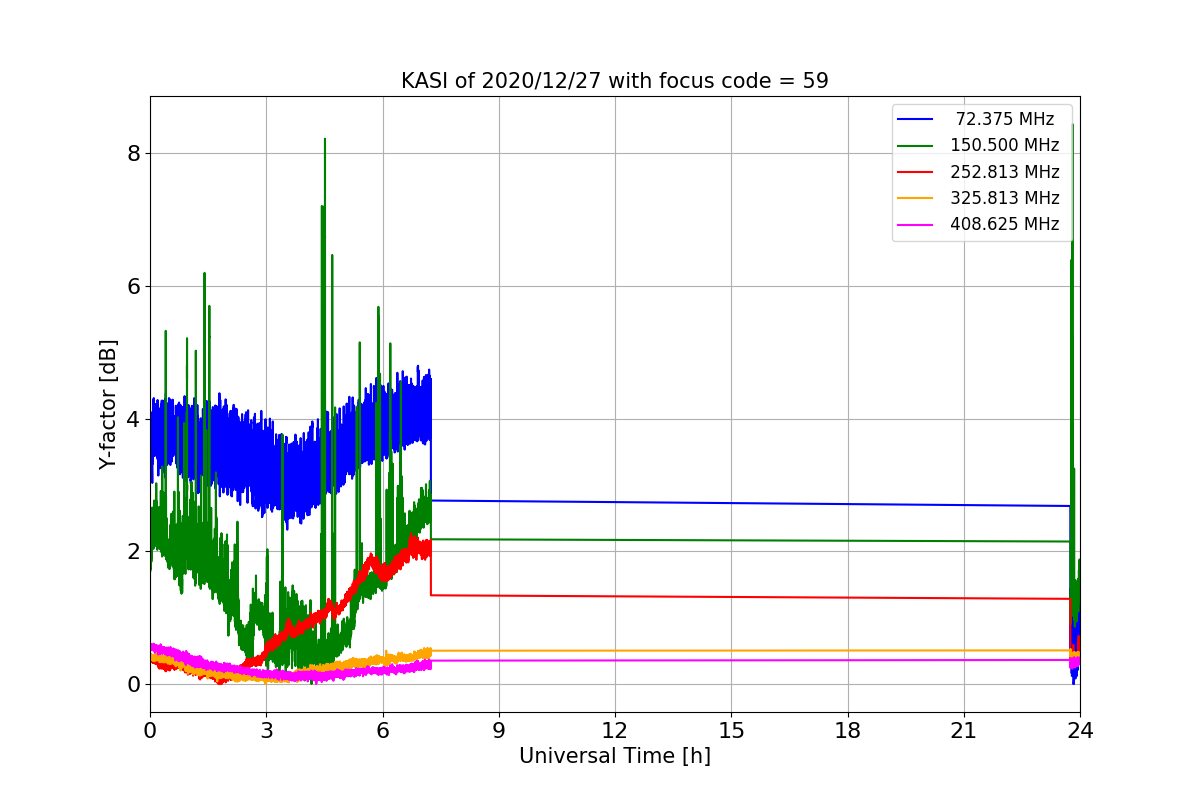Click the y-axis tick label 8
1200x800 pixels.
tap(133, 153)
